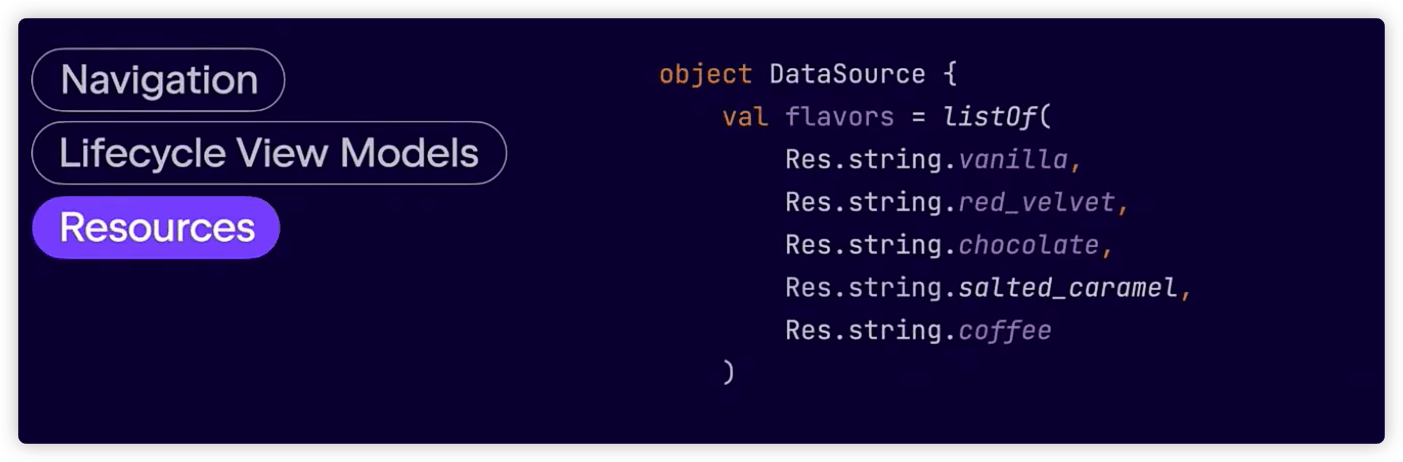This screenshot has width=1403, height=462.
Task: Click the 'vanilla' resource identifier
Action: click(x=1013, y=160)
